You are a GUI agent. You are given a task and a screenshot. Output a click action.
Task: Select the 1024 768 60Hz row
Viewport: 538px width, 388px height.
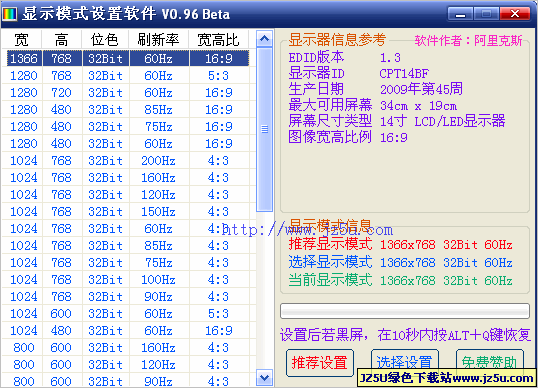point(128,228)
